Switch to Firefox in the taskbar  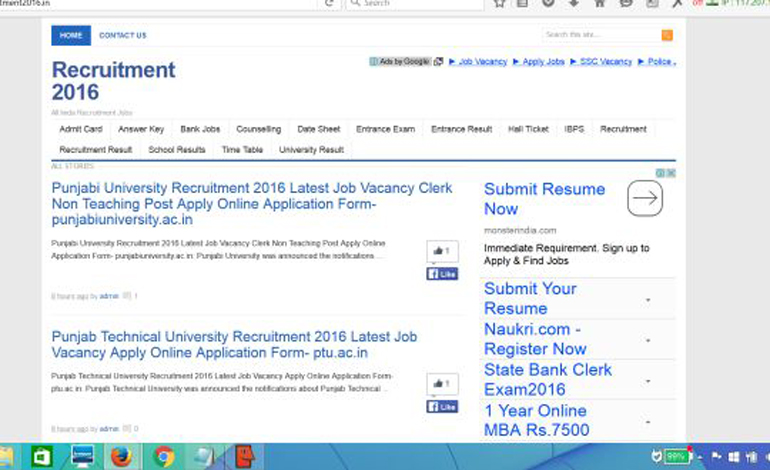(x=121, y=457)
